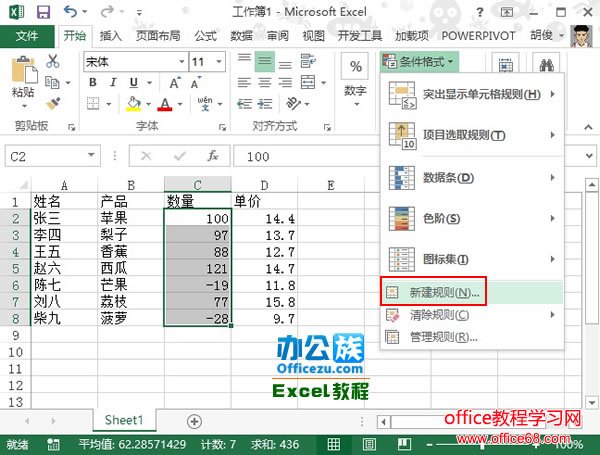Click the Redo arrow icon
600x455 pixels.
coord(107,12)
